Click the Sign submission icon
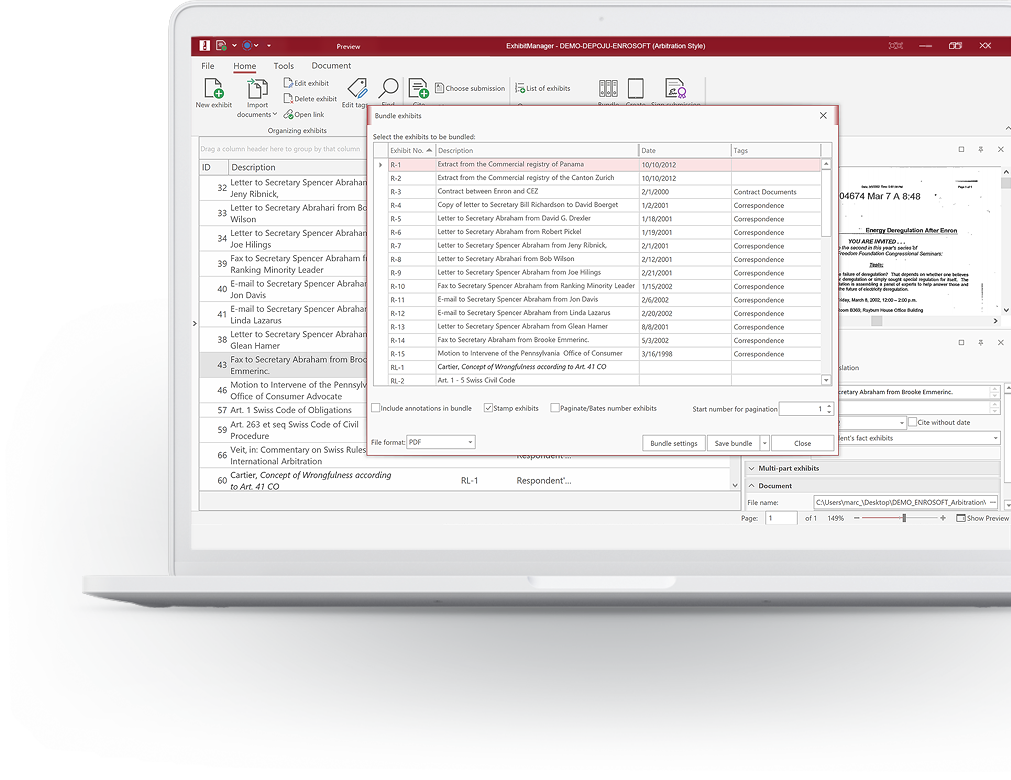 [x=675, y=88]
